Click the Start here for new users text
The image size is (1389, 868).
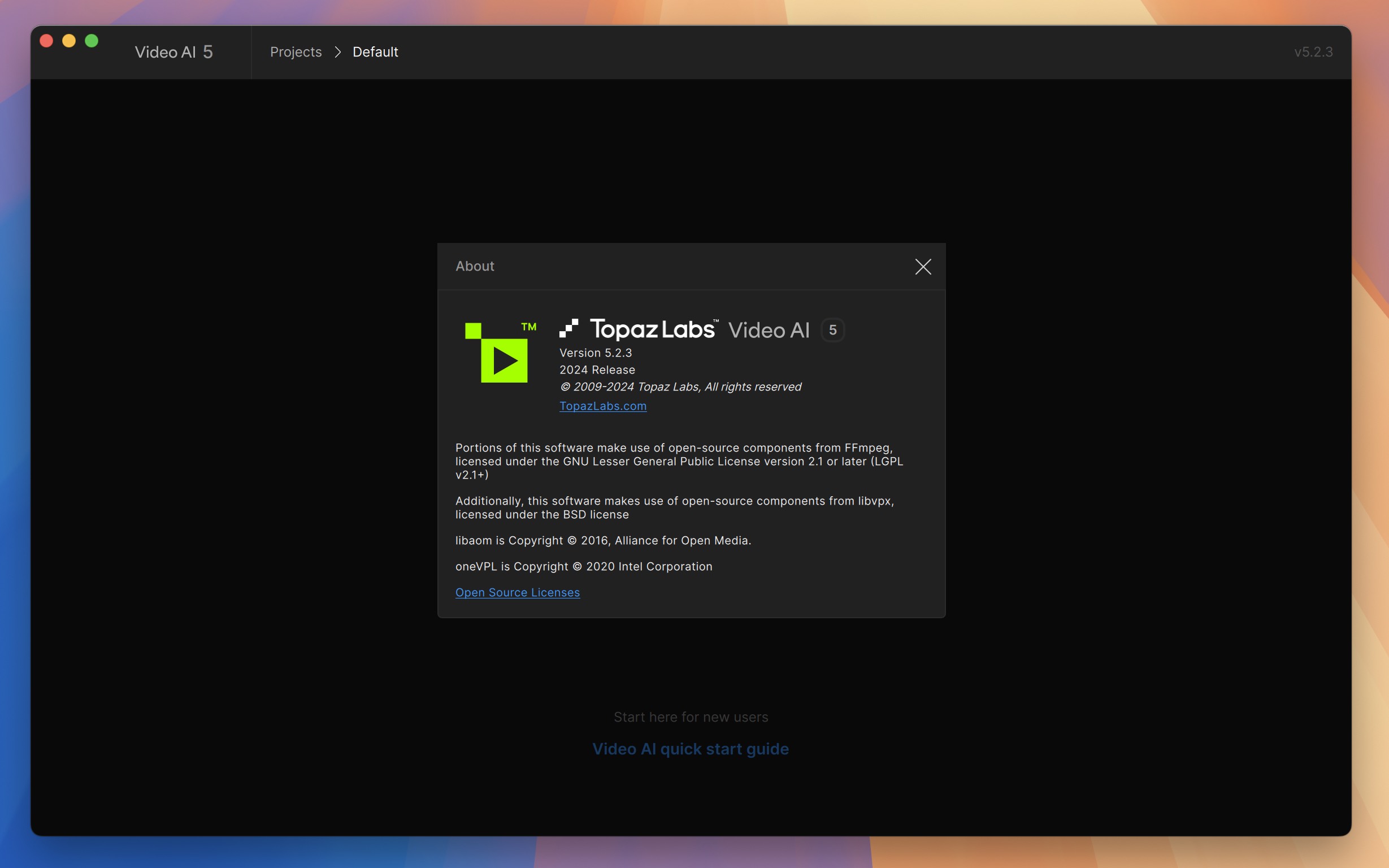pyautogui.click(x=691, y=717)
